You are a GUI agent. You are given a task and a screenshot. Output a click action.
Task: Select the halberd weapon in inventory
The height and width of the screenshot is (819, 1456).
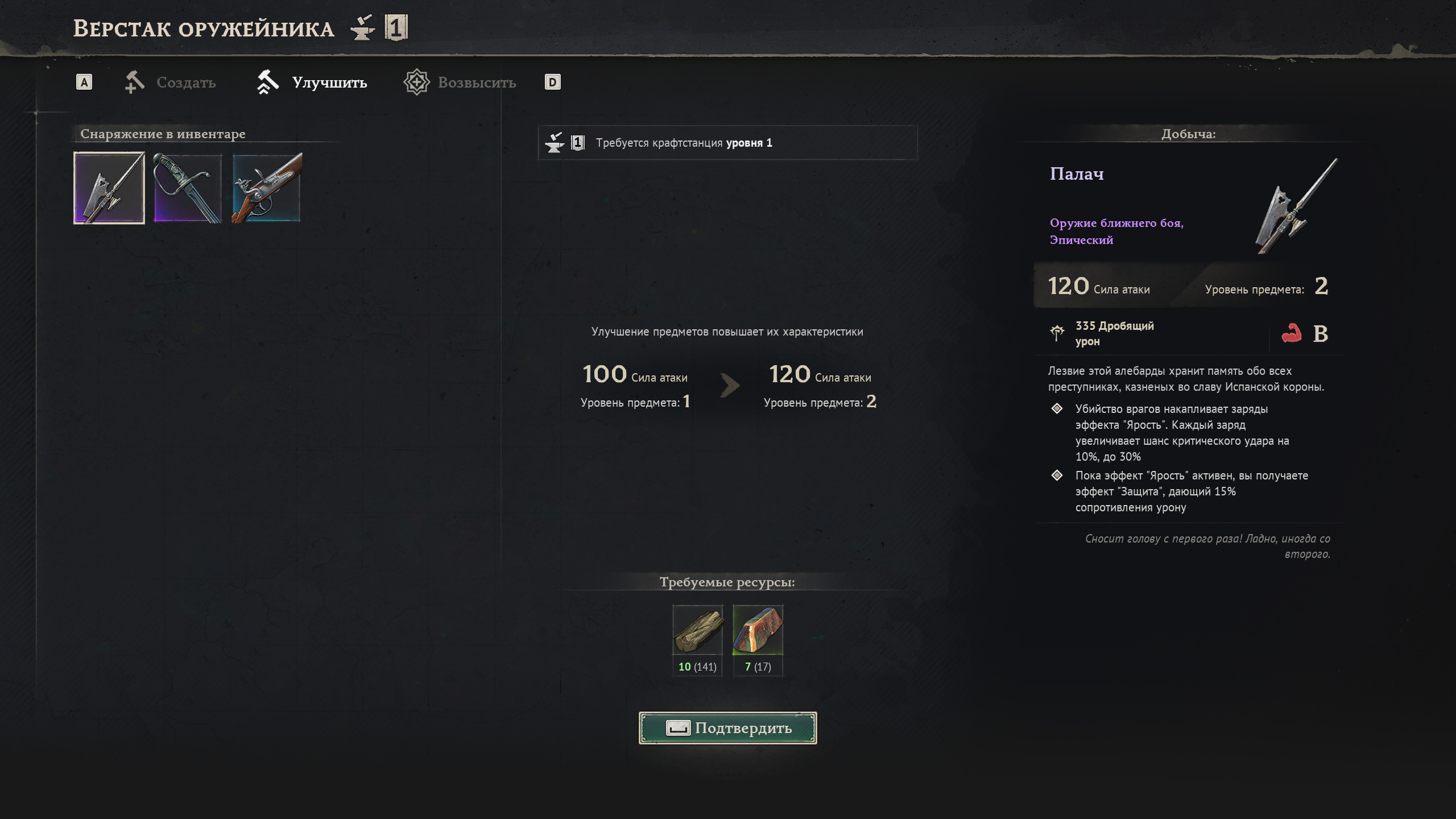point(109,188)
